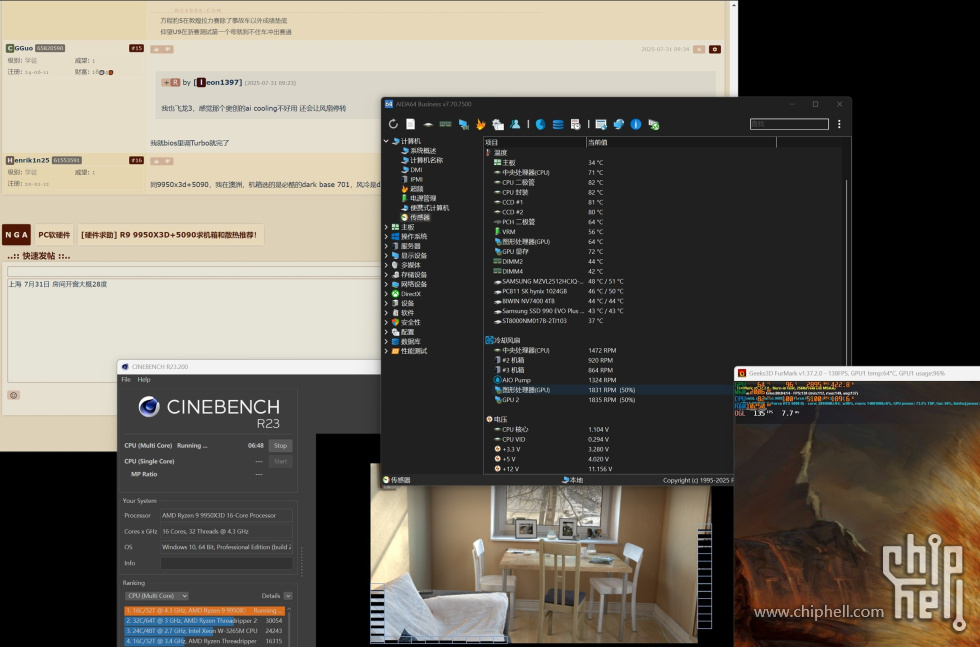
Task: Stop the Cinebench multi core test
Action: tap(280, 446)
